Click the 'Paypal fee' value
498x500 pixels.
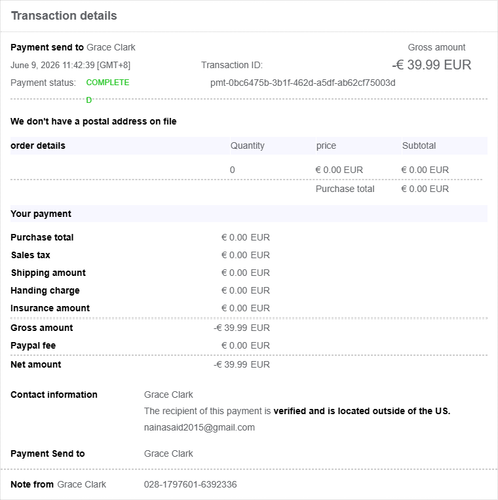click(x=246, y=345)
